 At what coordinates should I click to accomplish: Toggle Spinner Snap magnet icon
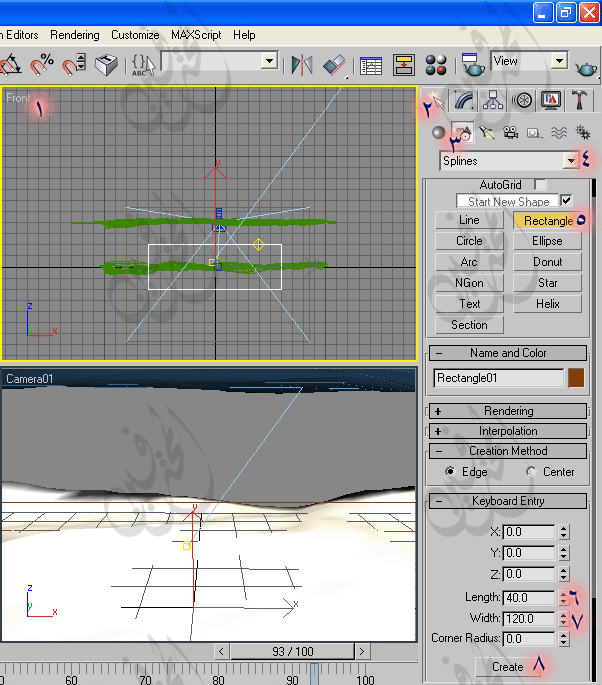click(x=74, y=64)
